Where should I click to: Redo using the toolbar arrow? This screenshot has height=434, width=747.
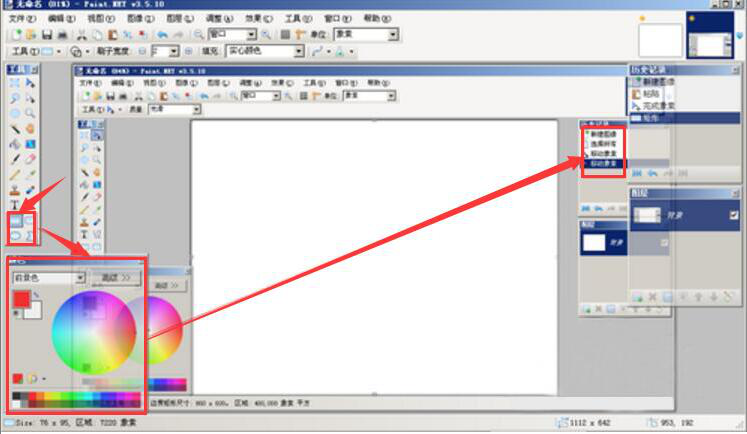[x=178, y=34]
